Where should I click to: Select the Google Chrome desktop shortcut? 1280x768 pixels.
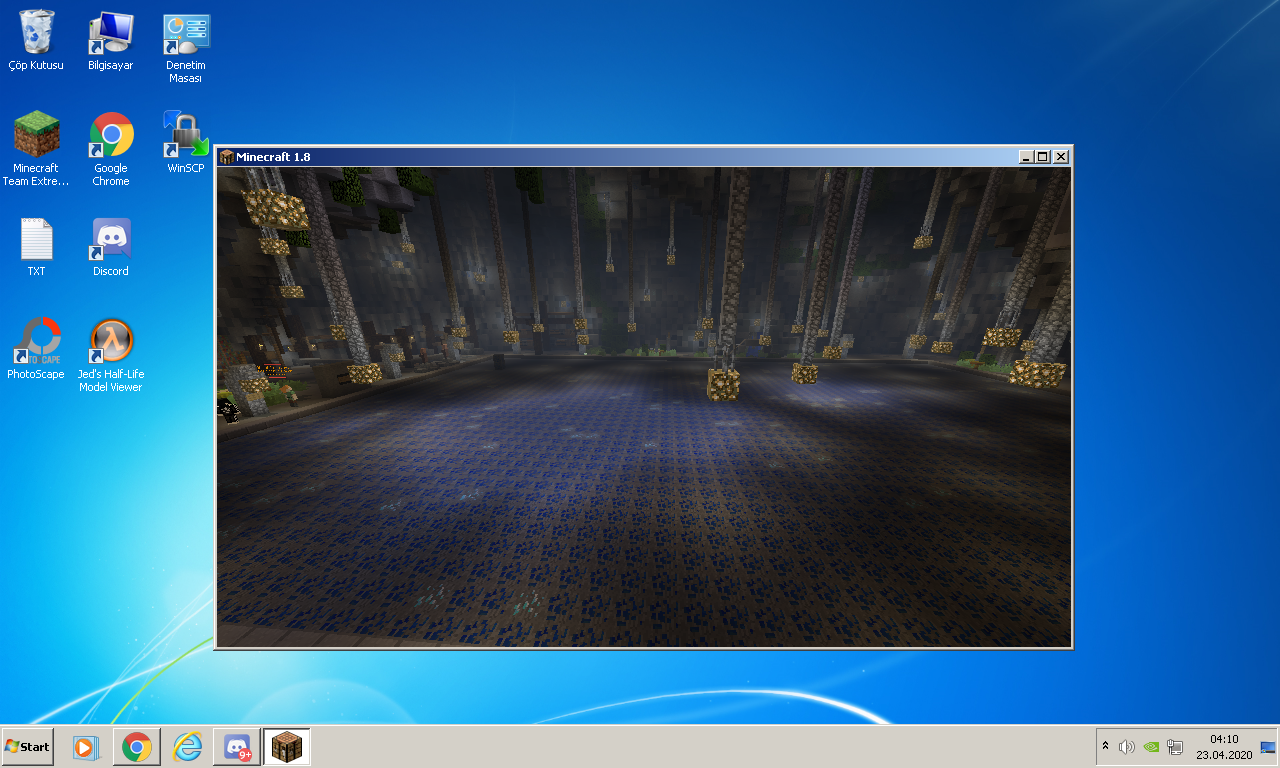(111, 150)
